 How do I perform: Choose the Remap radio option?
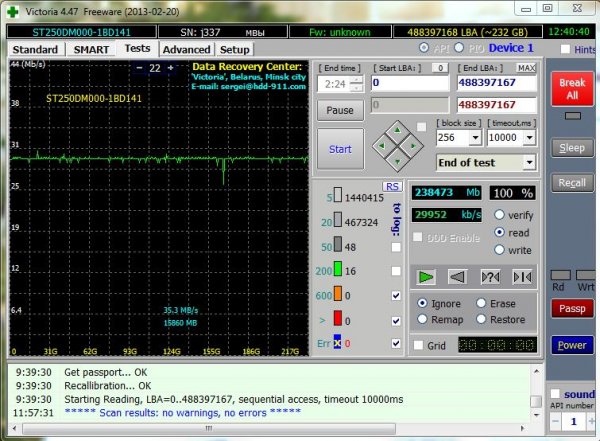tap(422, 319)
